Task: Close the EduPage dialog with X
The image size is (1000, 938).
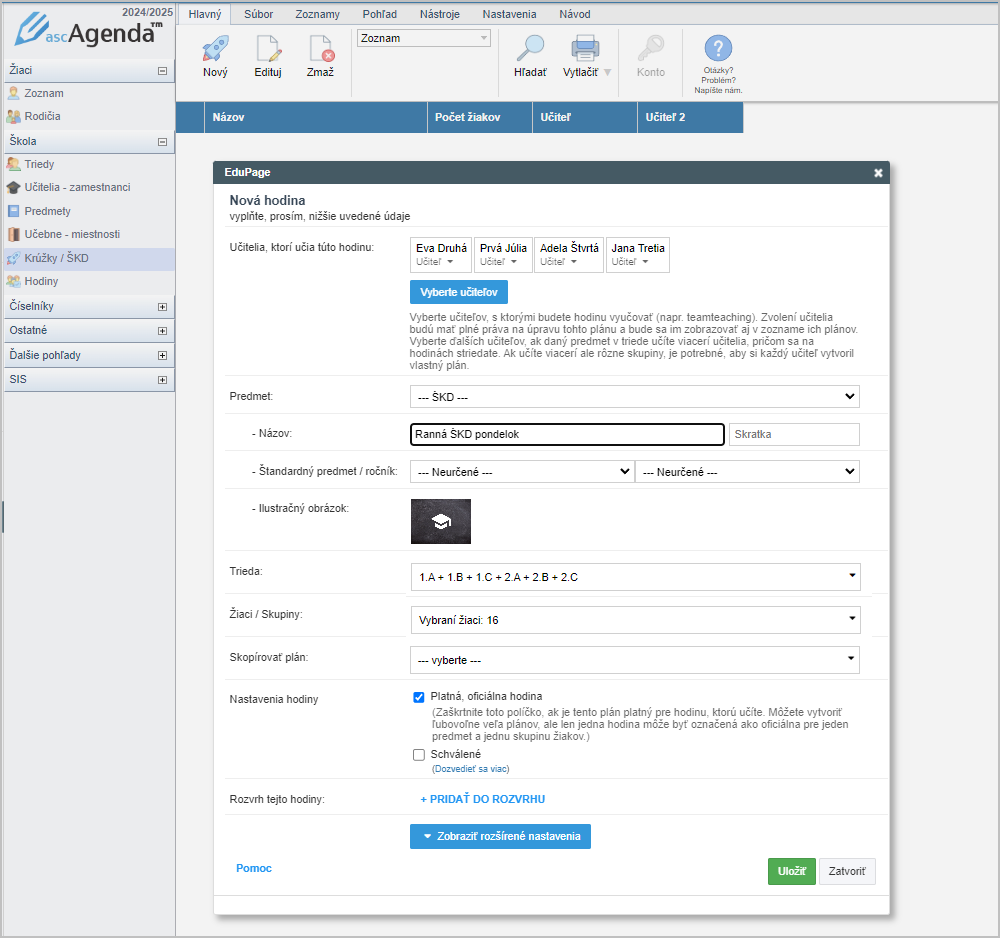Action: [878, 173]
